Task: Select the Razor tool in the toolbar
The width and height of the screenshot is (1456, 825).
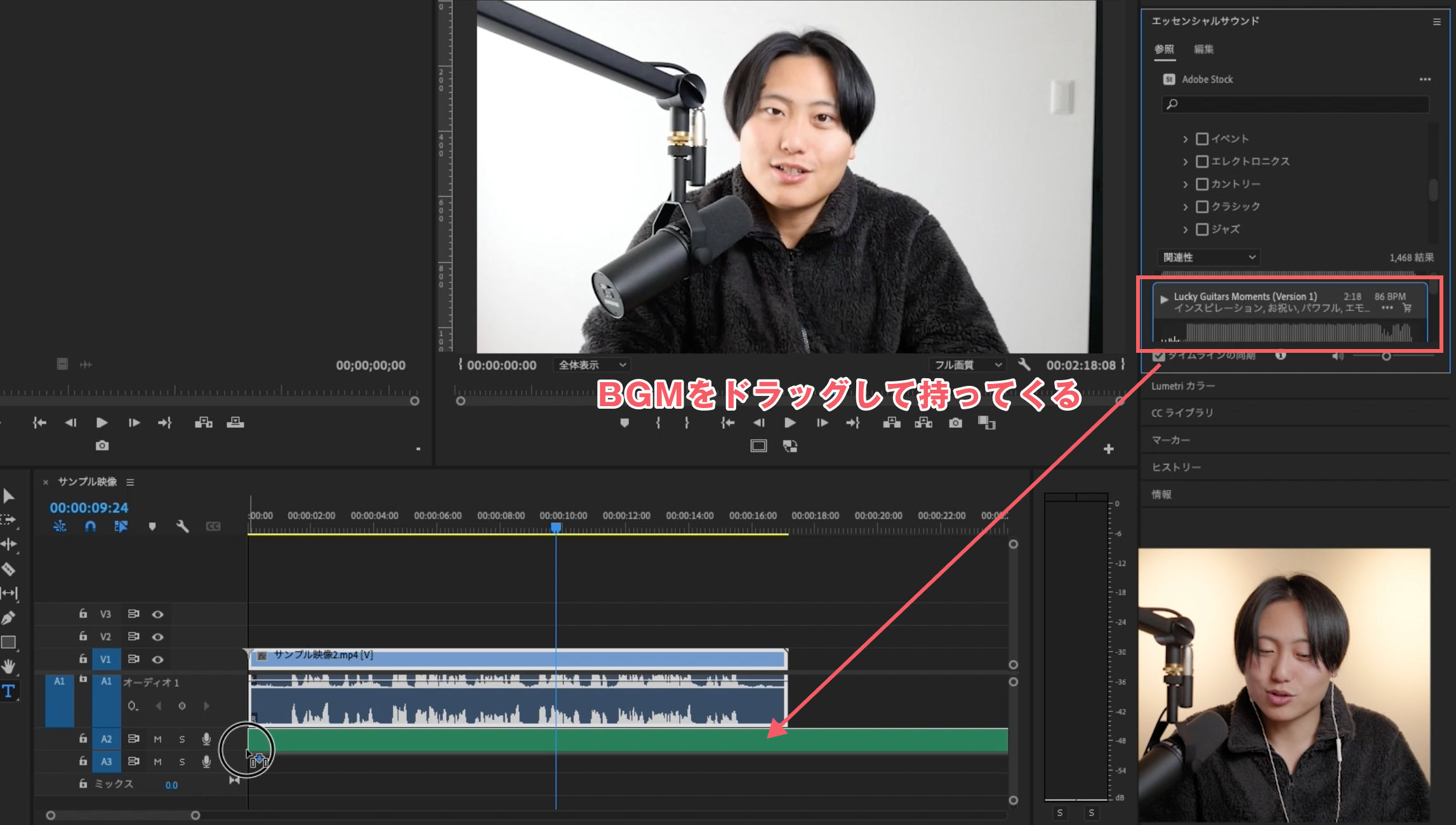Action: pos(8,569)
